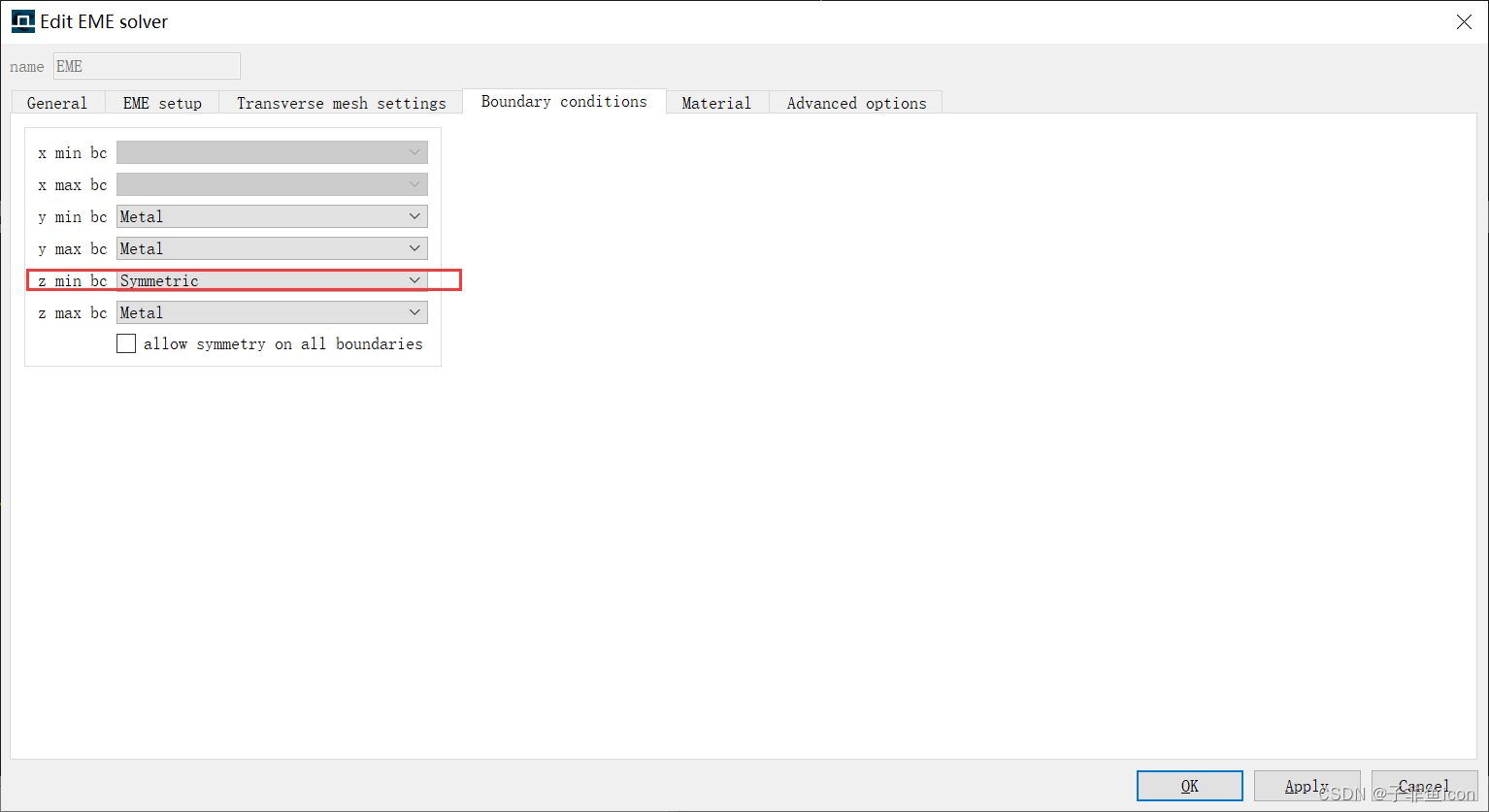Open the y min bc Metal dropdown
This screenshot has height=812, width=1489.
(x=272, y=216)
